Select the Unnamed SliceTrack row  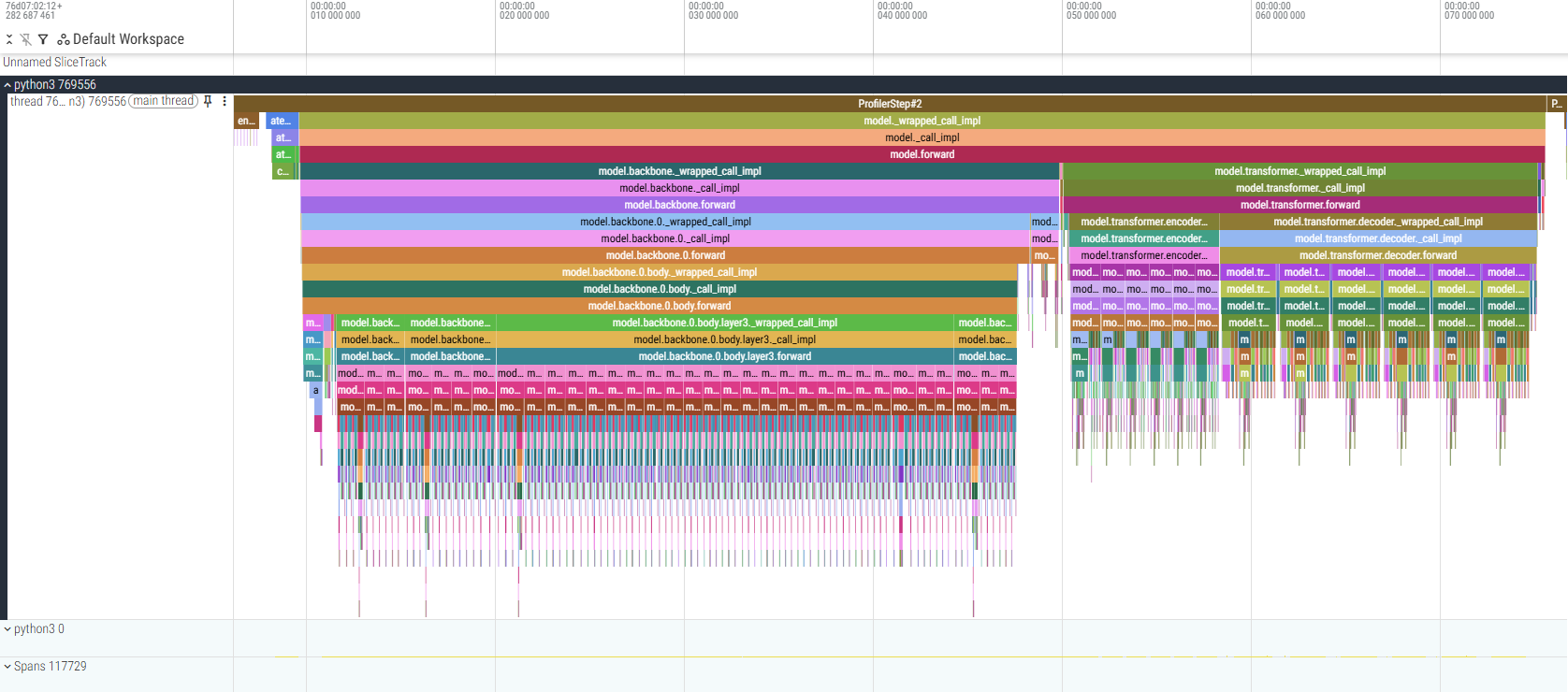point(55,63)
